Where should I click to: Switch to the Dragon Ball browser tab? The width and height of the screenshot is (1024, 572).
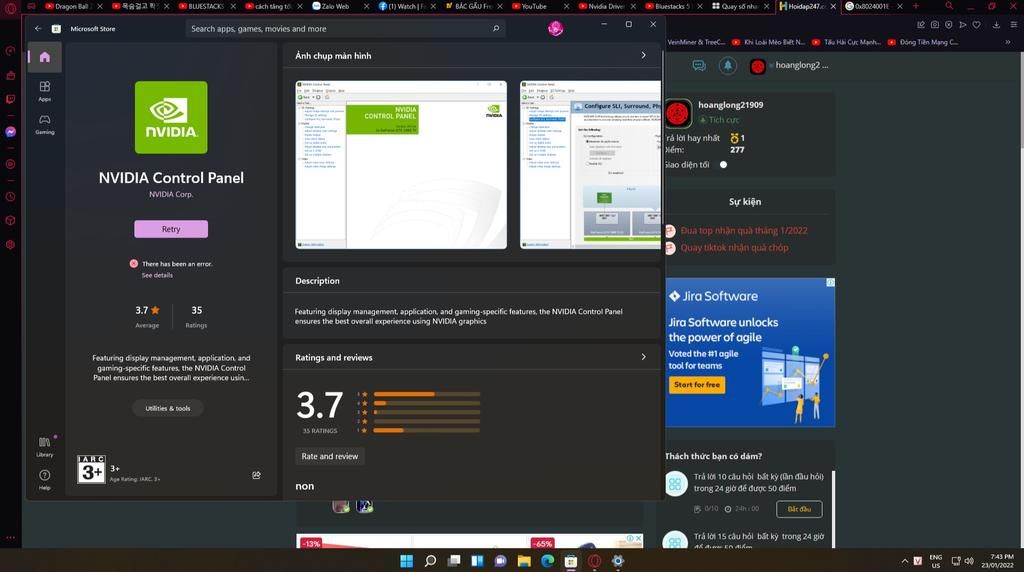pos(71,7)
